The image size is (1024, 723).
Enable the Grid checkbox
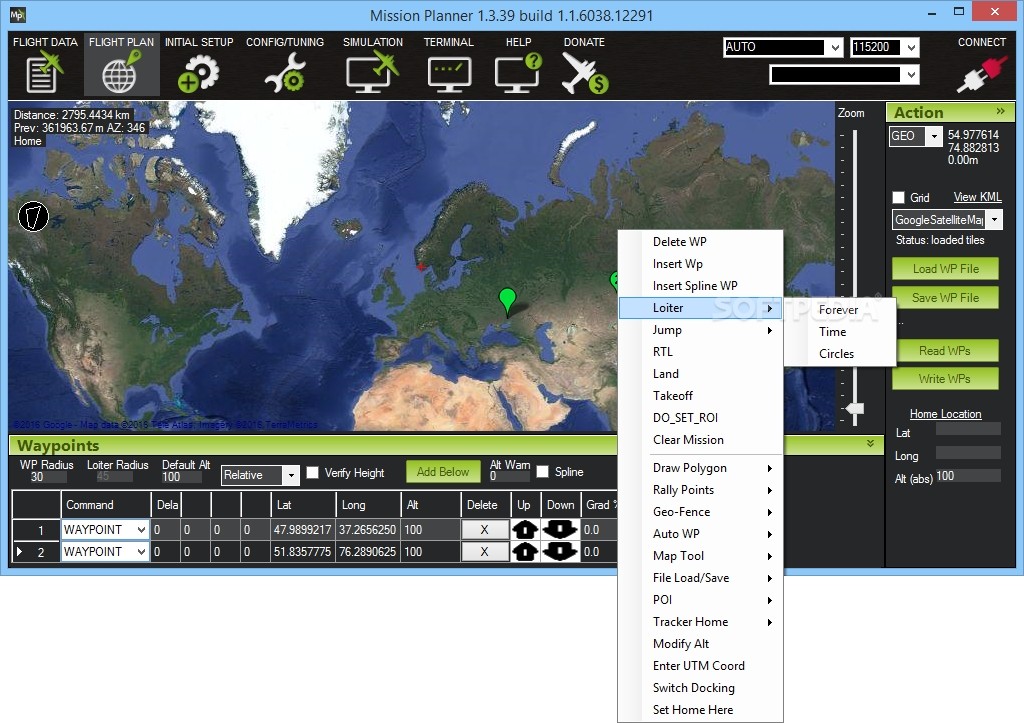click(898, 197)
